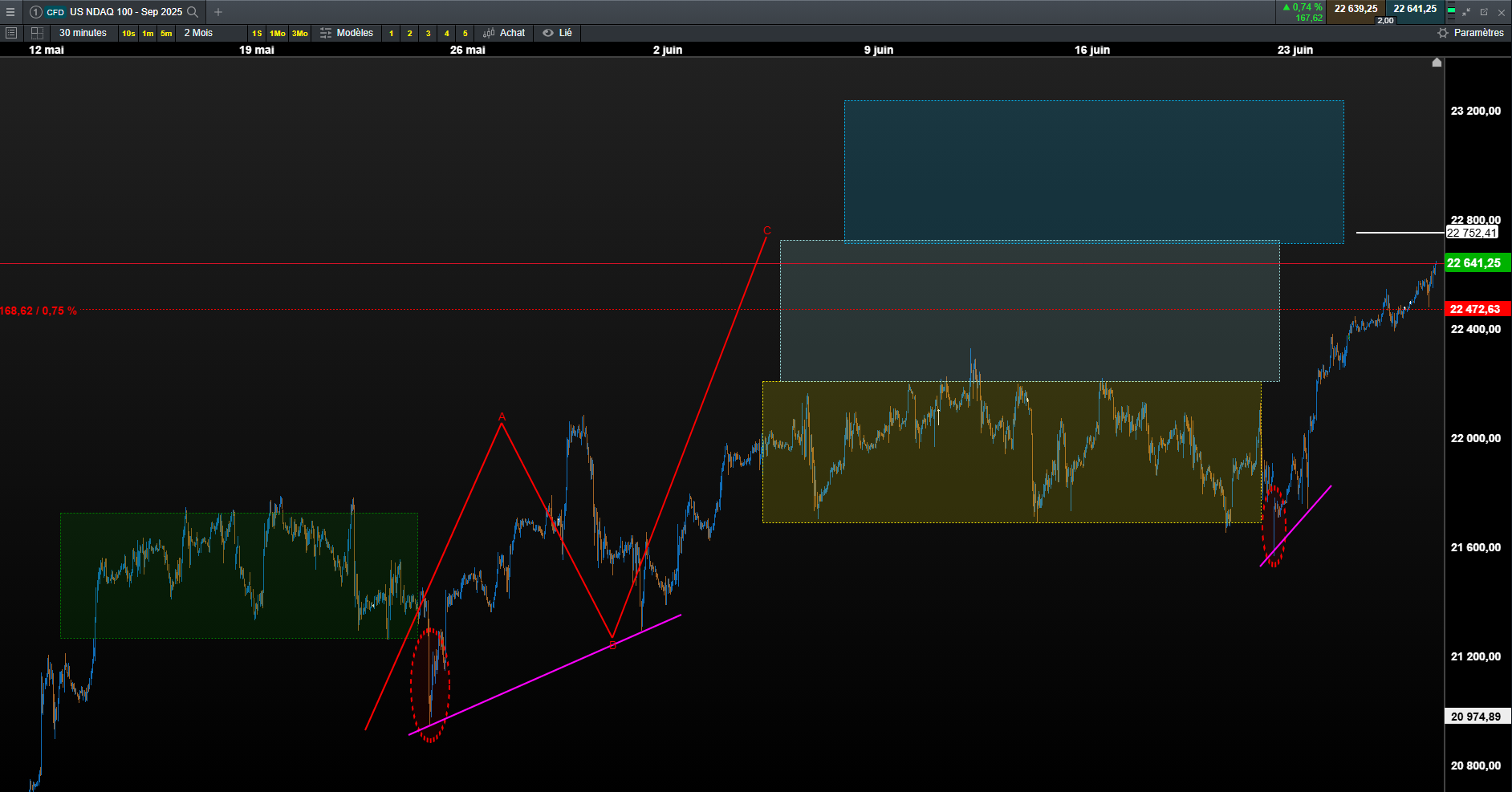Load template number 1
Screen dimensions: 1512x792
tap(392, 33)
